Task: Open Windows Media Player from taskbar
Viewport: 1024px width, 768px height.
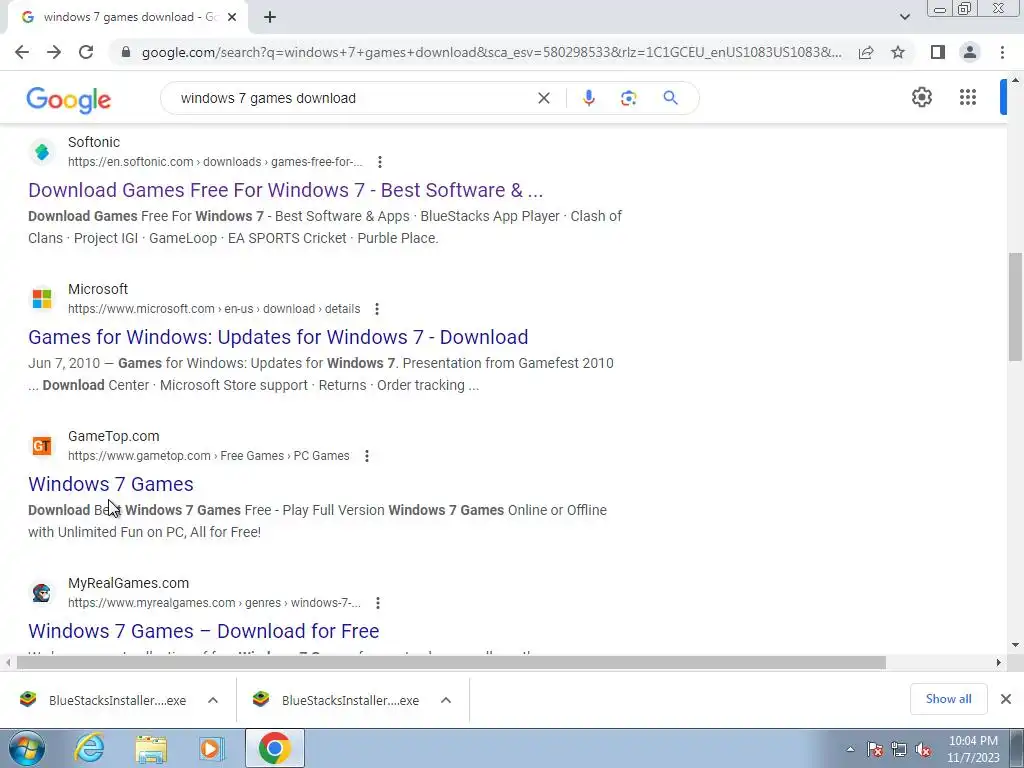Action: [x=212, y=748]
